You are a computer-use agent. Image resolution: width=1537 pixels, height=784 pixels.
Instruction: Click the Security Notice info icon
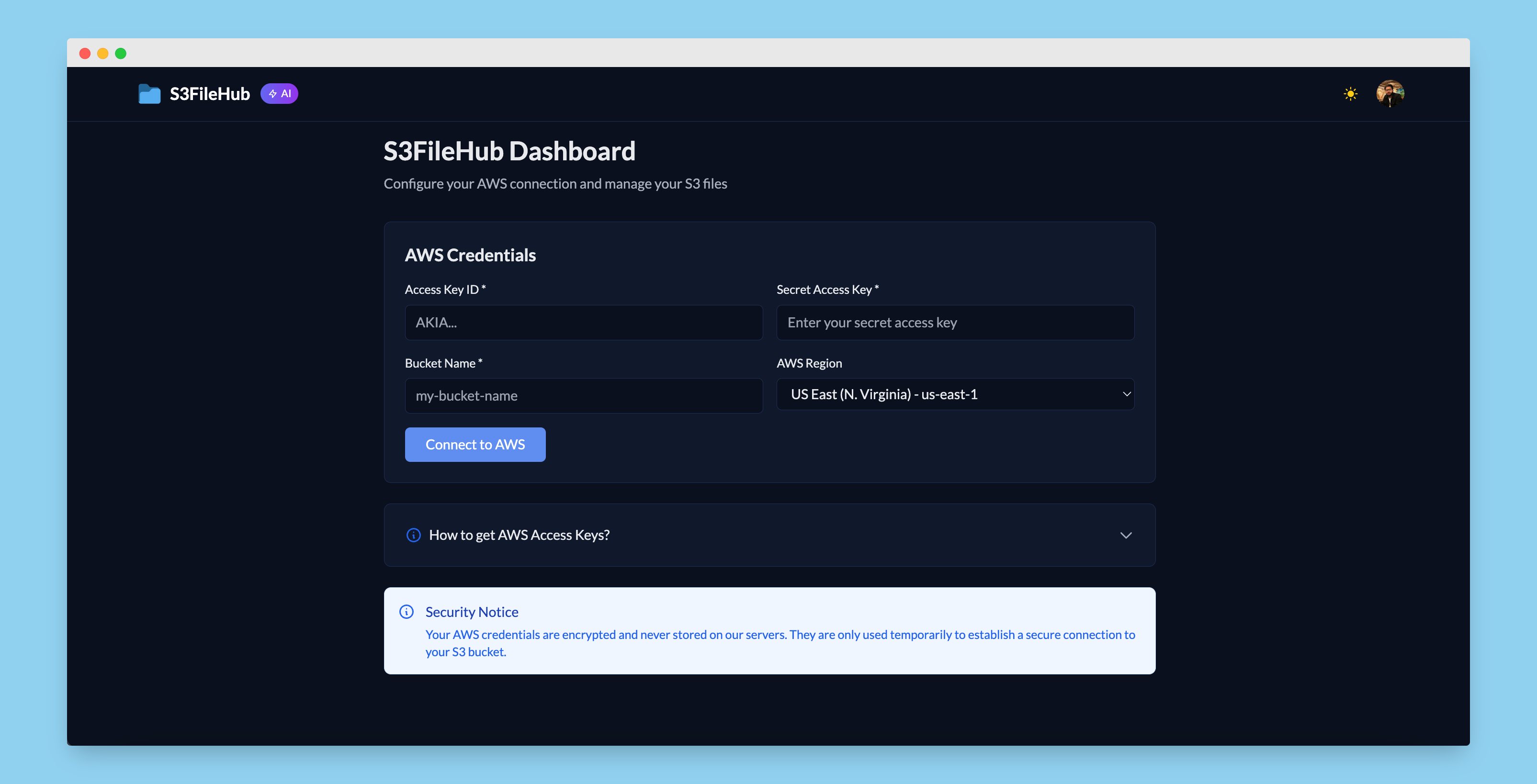pyautogui.click(x=407, y=612)
